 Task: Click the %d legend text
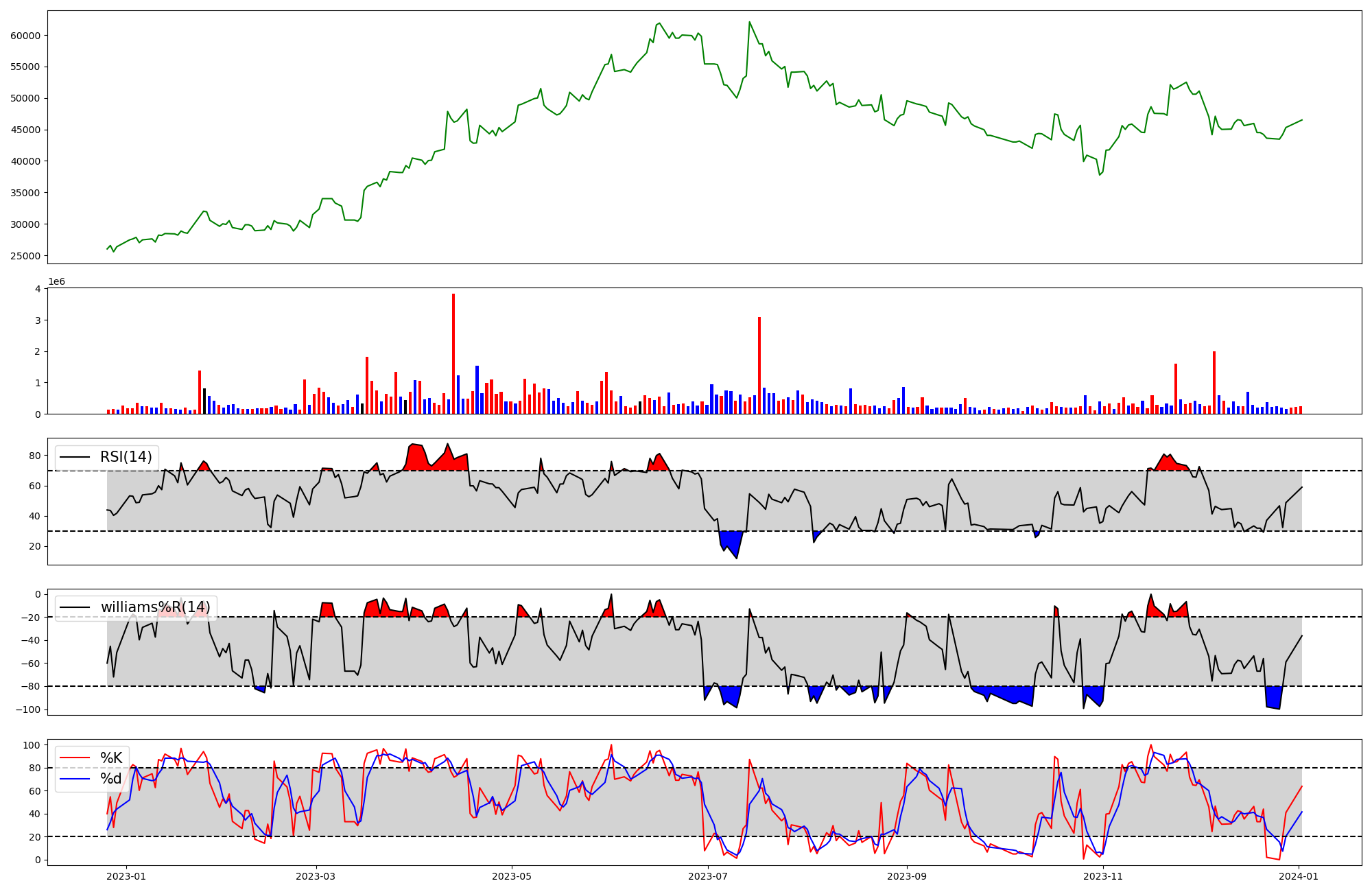point(111,779)
